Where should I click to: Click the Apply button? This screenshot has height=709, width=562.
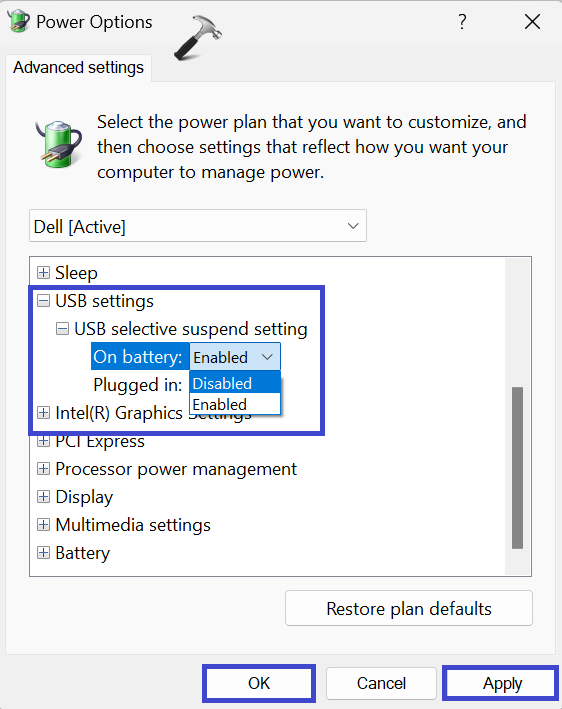pos(502,683)
